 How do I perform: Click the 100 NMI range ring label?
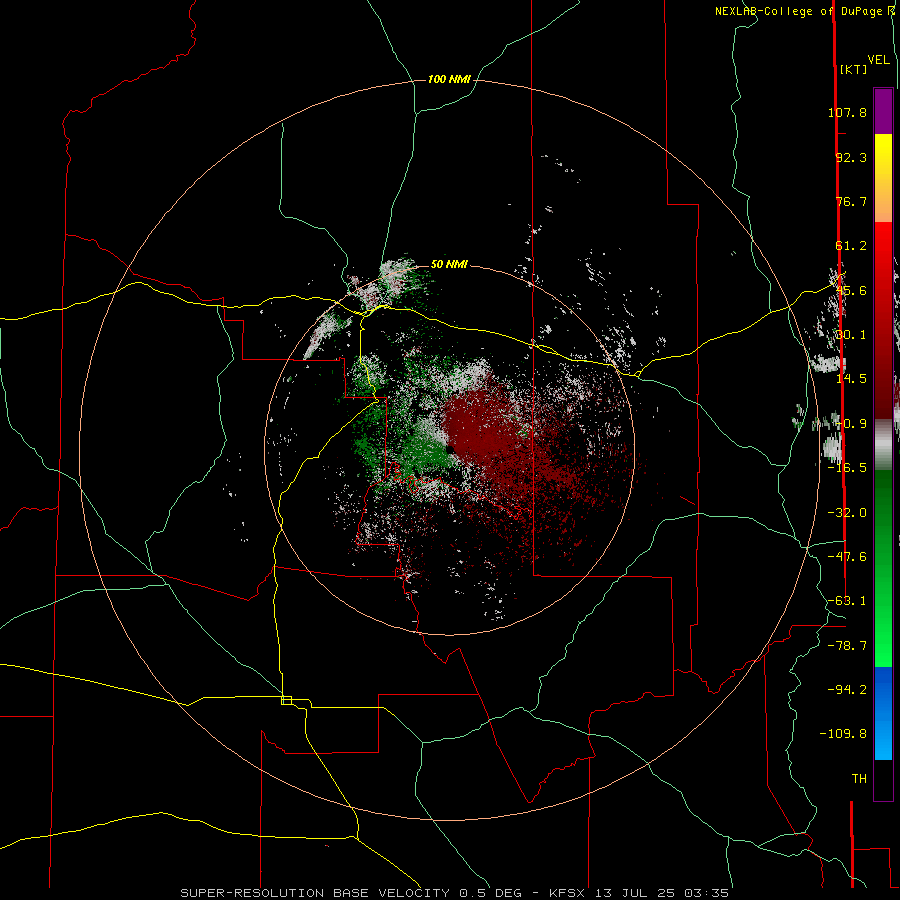click(449, 79)
